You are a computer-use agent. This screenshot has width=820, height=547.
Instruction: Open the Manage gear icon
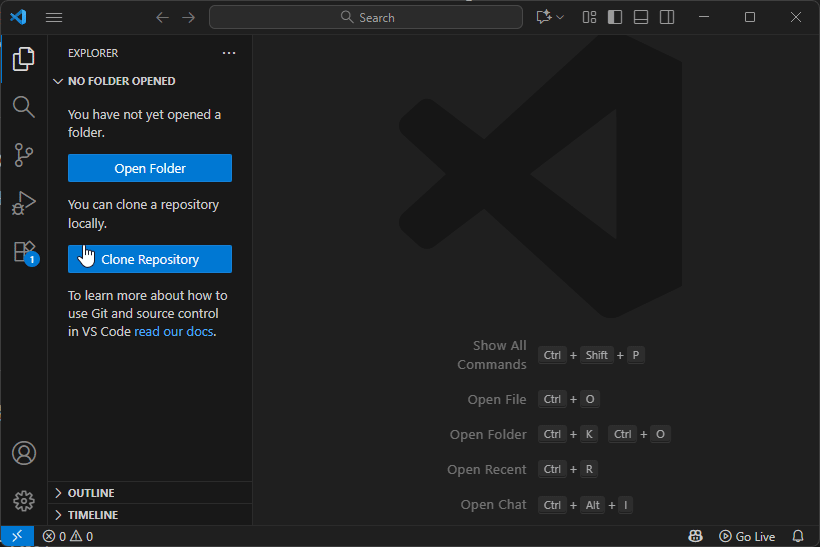(24, 501)
